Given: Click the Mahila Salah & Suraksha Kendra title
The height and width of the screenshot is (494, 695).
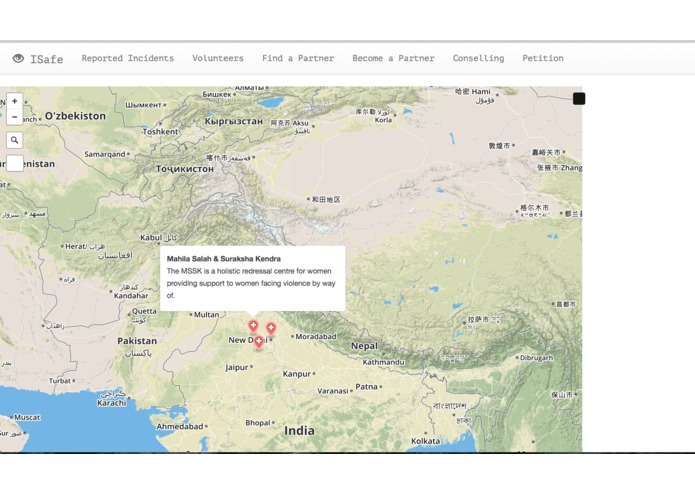Looking at the screenshot, I should 224,259.
